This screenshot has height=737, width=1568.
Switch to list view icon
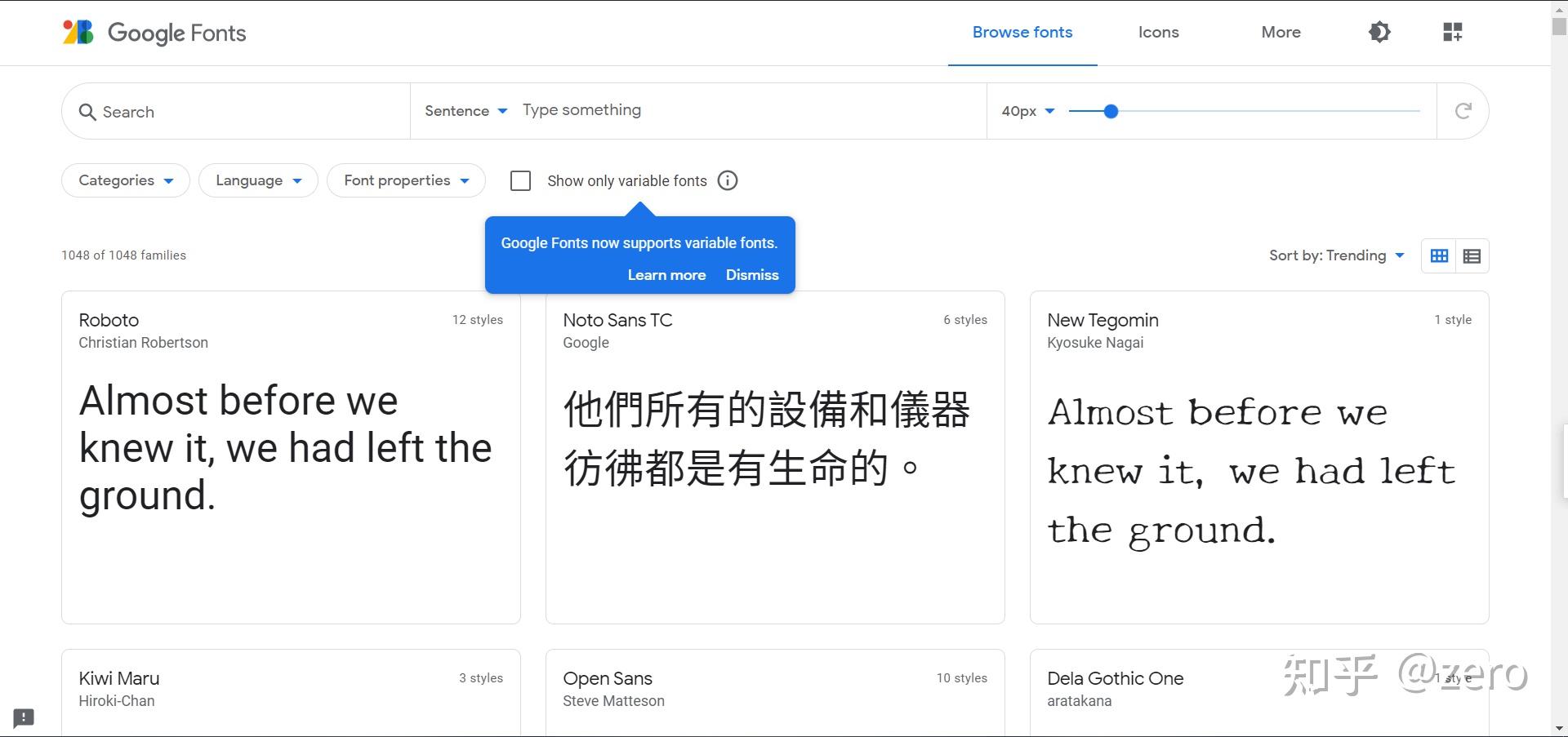1472,255
